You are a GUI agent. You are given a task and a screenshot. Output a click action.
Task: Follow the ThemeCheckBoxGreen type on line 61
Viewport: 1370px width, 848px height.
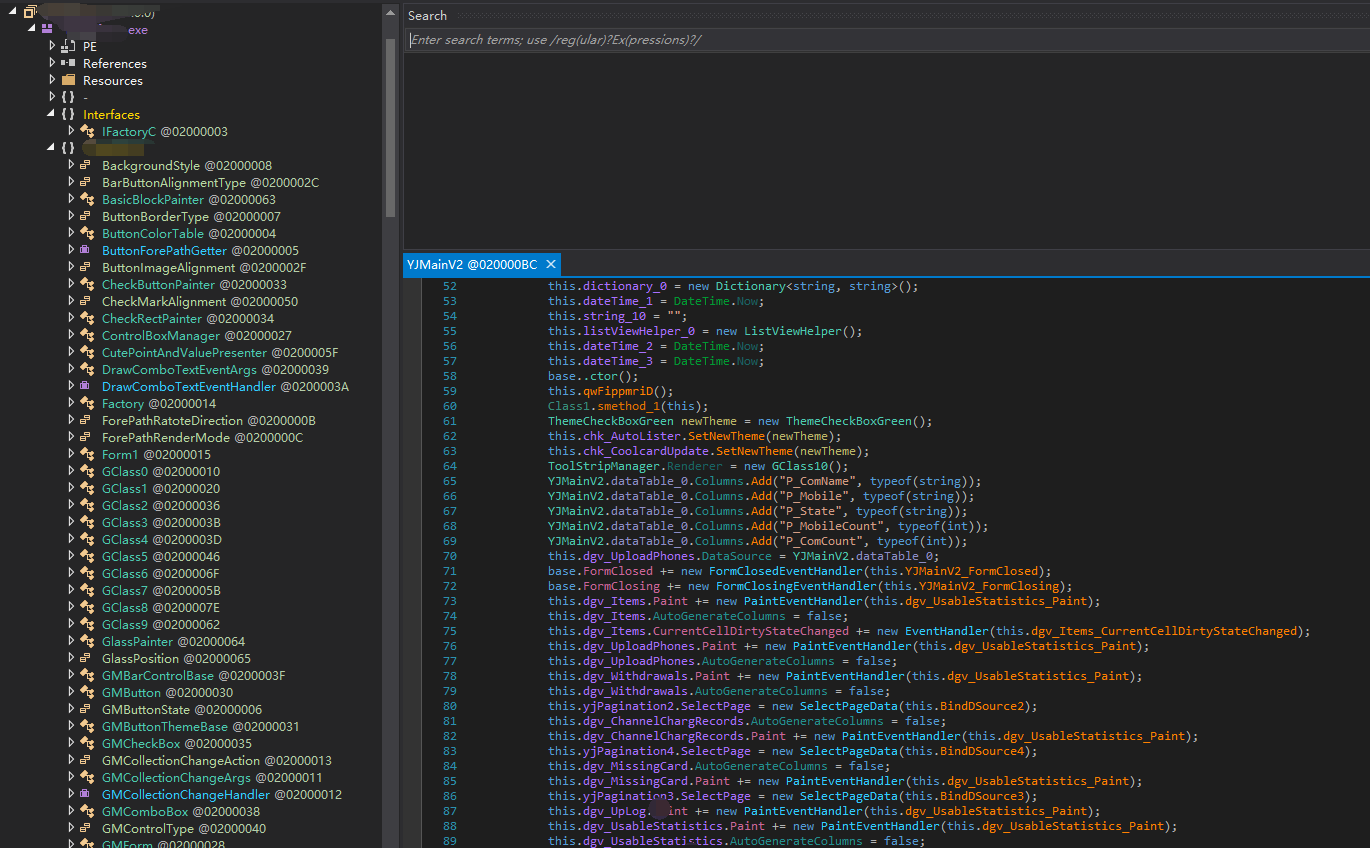coord(610,421)
